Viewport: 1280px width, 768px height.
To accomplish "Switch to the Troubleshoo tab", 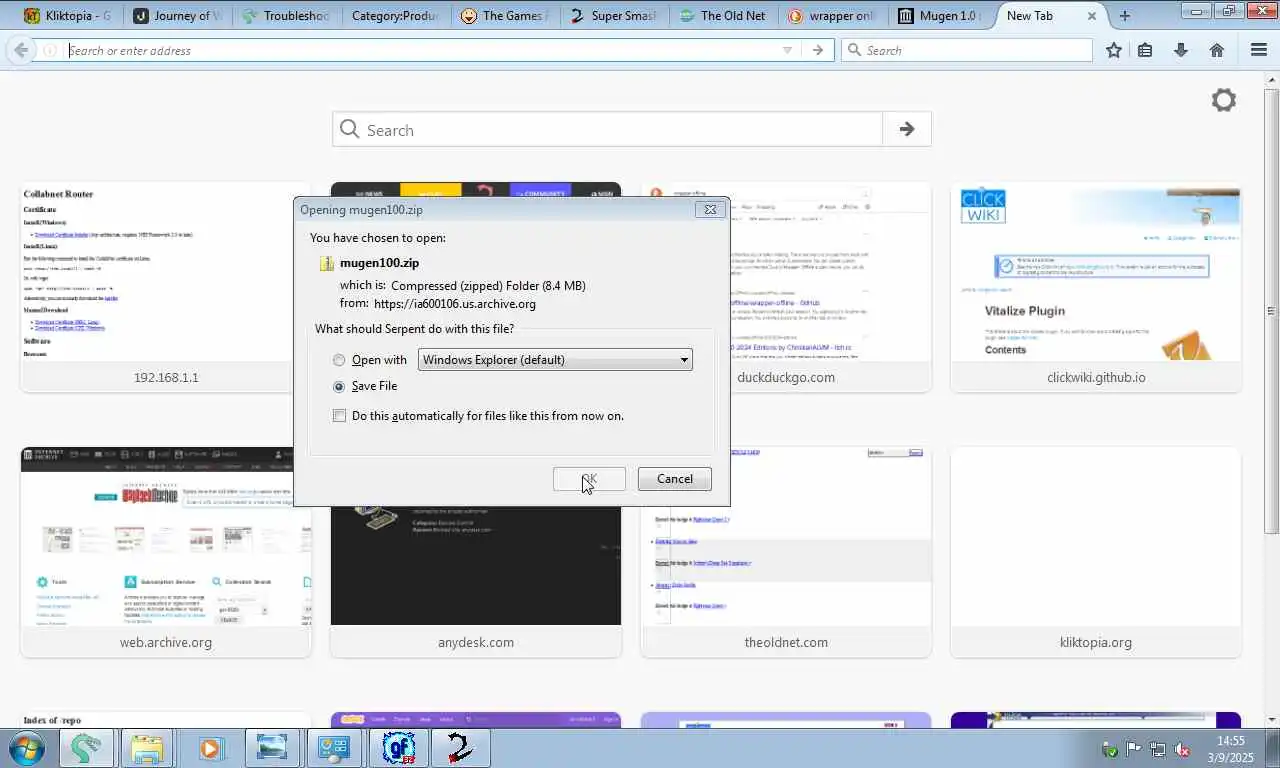I will tap(286, 16).
